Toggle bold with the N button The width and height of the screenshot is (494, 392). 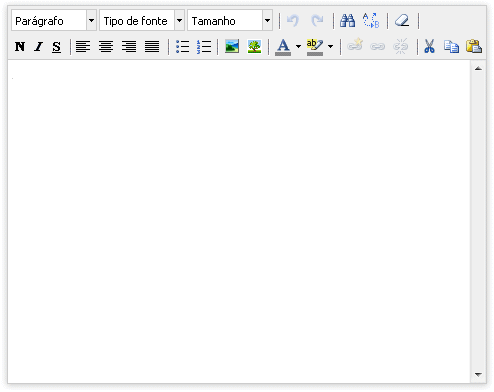20,47
